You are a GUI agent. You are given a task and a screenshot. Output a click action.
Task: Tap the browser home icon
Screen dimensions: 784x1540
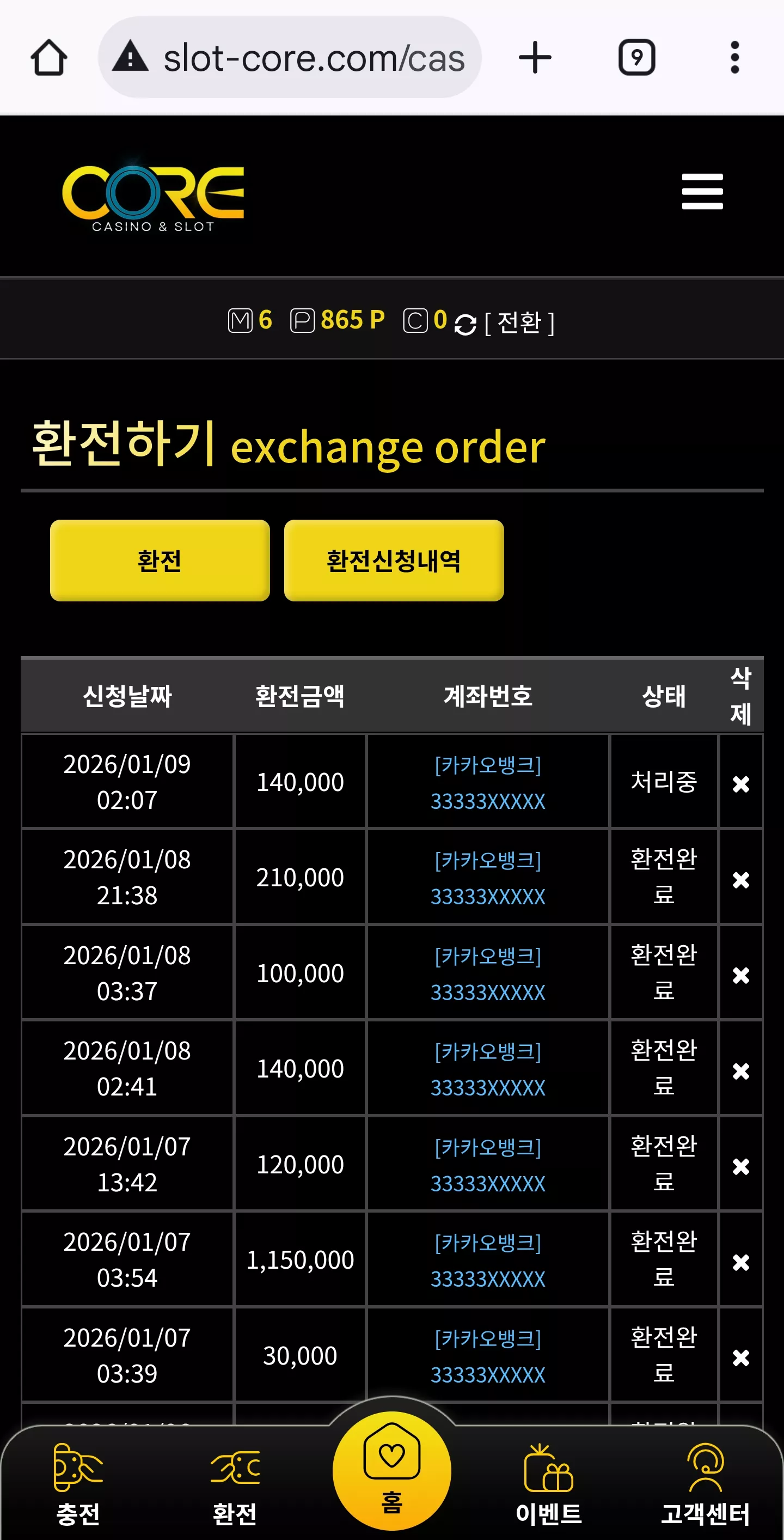click(x=48, y=57)
